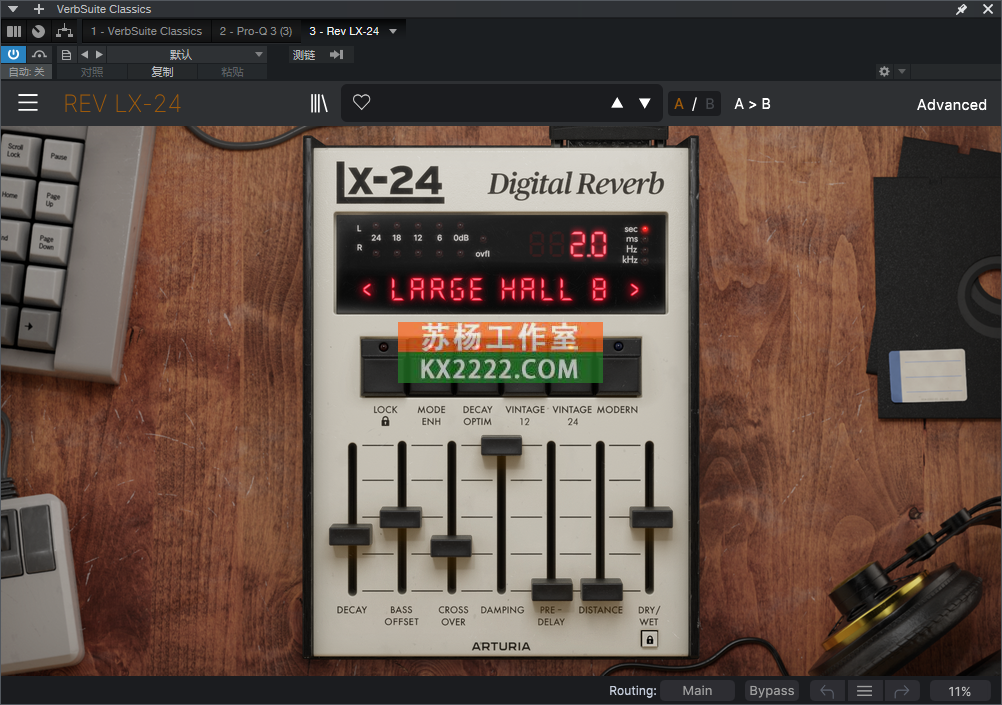1002x705 pixels.
Task: Open the REV LX-24 hamburger menu
Action: tap(27, 103)
